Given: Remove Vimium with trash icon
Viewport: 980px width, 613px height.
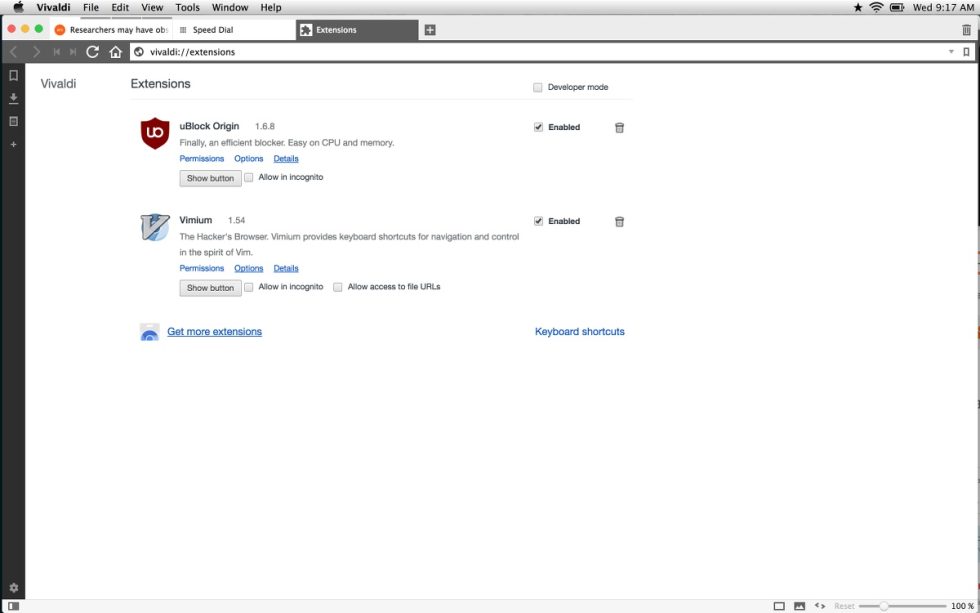Looking at the screenshot, I should coord(619,222).
